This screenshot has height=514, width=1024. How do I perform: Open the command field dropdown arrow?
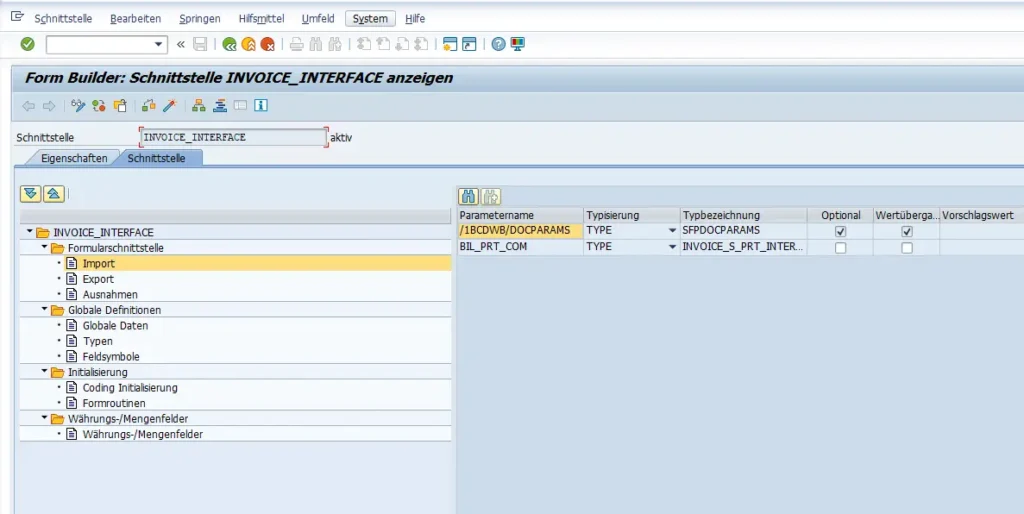click(158, 44)
